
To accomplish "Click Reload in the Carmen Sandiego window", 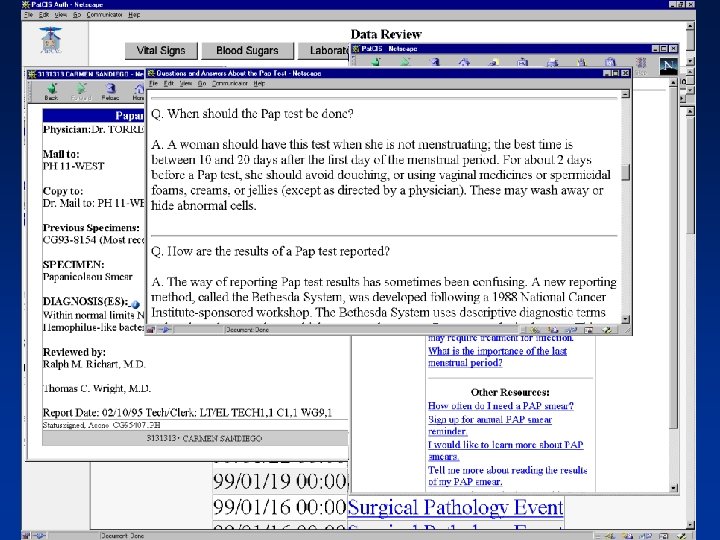I will [x=110, y=91].
